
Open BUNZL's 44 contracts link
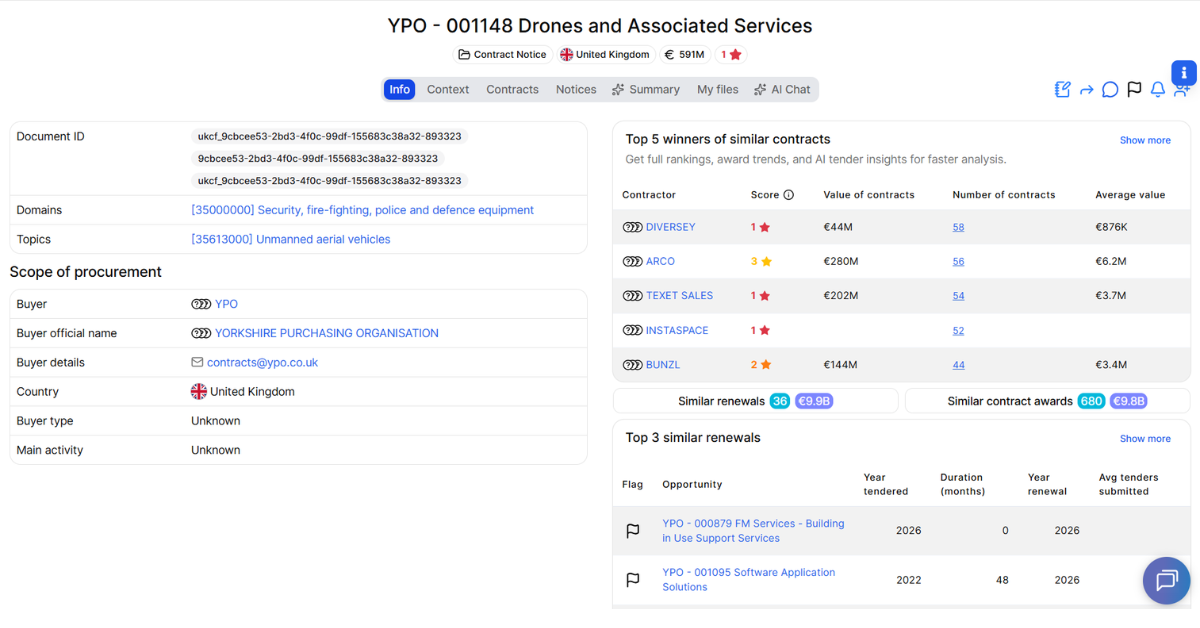[x=959, y=365]
